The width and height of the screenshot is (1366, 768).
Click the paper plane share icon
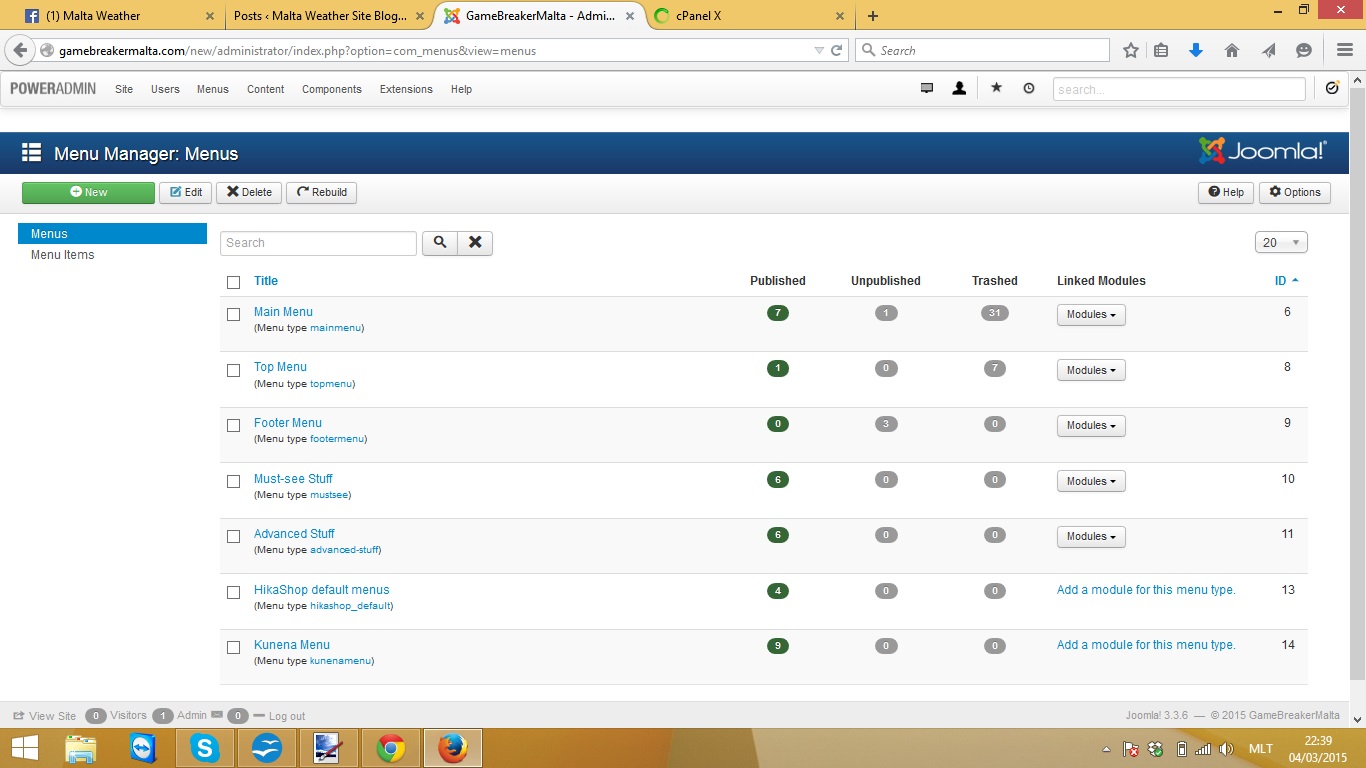[1268, 50]
